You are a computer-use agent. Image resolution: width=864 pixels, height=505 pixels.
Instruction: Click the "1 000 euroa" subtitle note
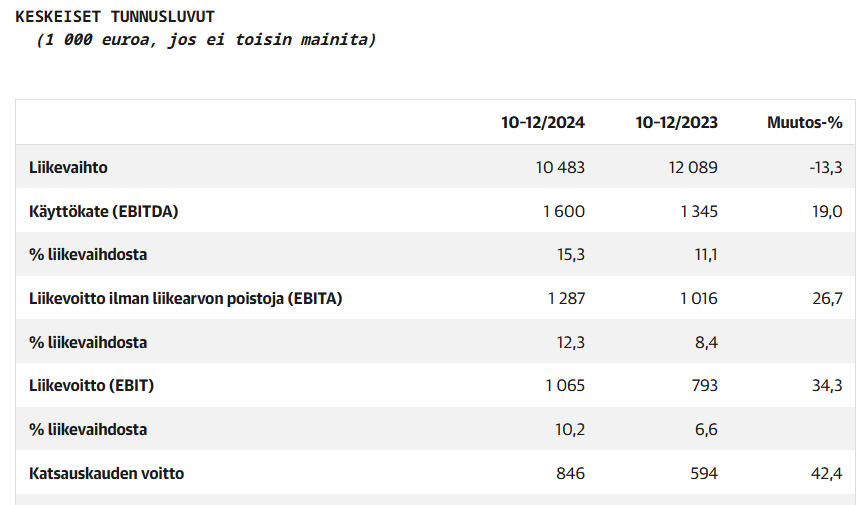click(x=205, y=40)
